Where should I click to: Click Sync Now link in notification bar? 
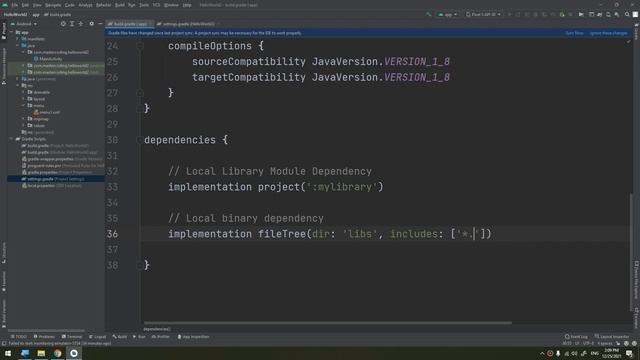[x=574, y=33]
